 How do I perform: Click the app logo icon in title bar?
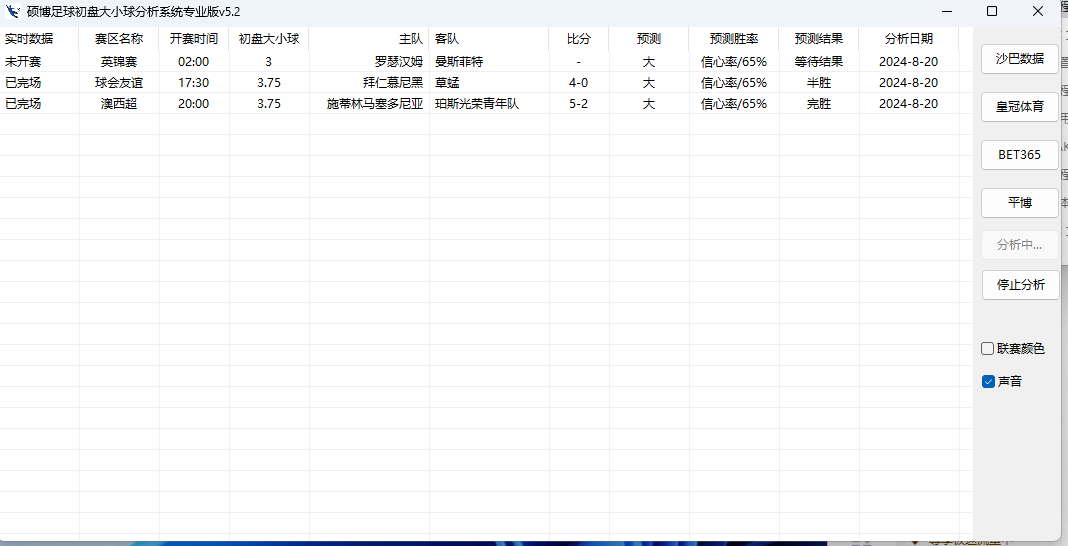[x=14, y=12]
